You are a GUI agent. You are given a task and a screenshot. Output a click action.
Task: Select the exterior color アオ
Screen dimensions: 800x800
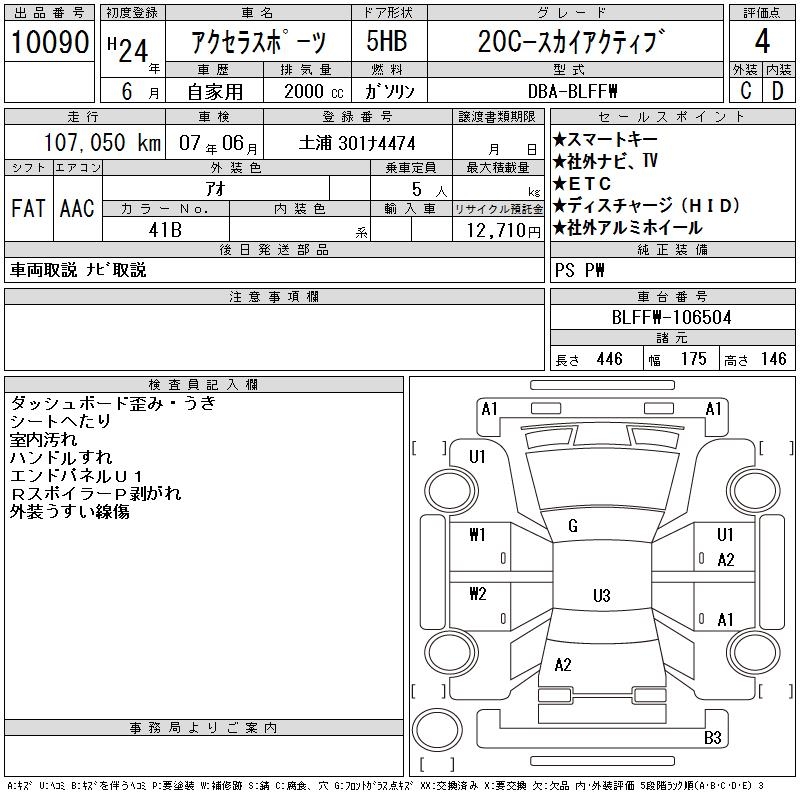[216, 189]
